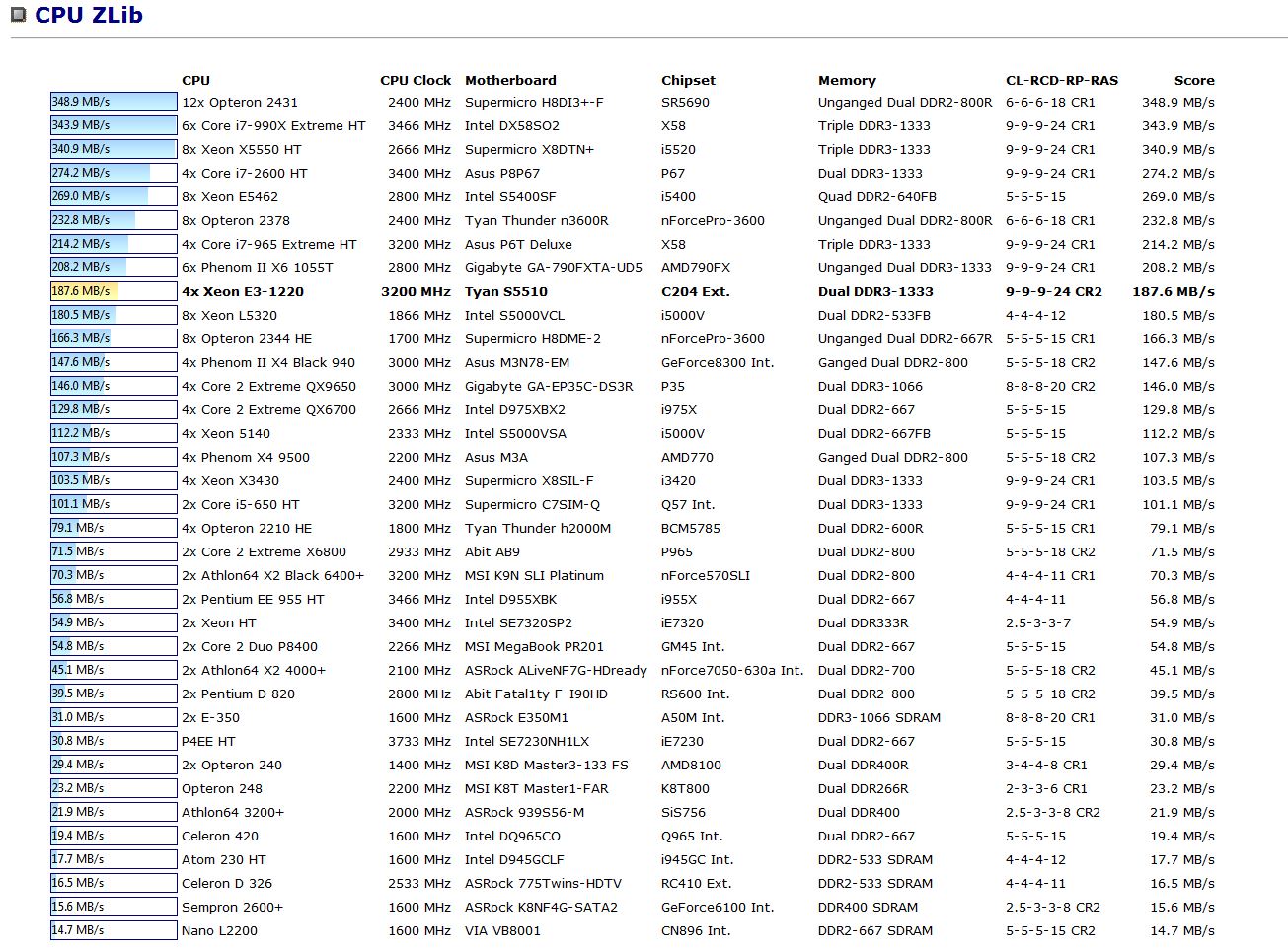Click the 1866 MHz clock value
Screen dimensions: 1288x950
pos(419,315)
